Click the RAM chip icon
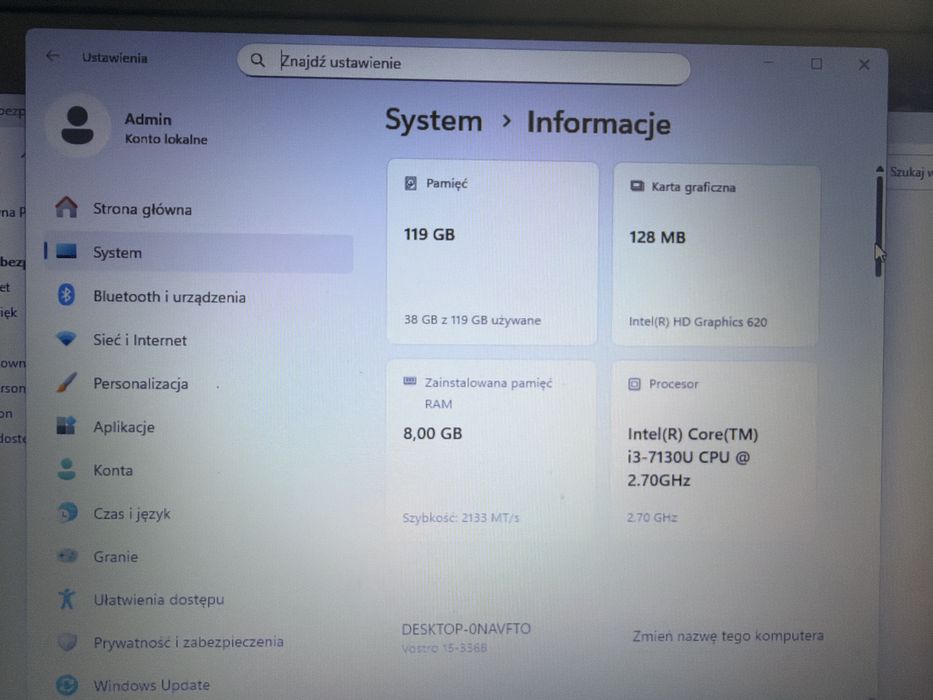The height and width of the screenshot is (700, 933). pos(410,381)
